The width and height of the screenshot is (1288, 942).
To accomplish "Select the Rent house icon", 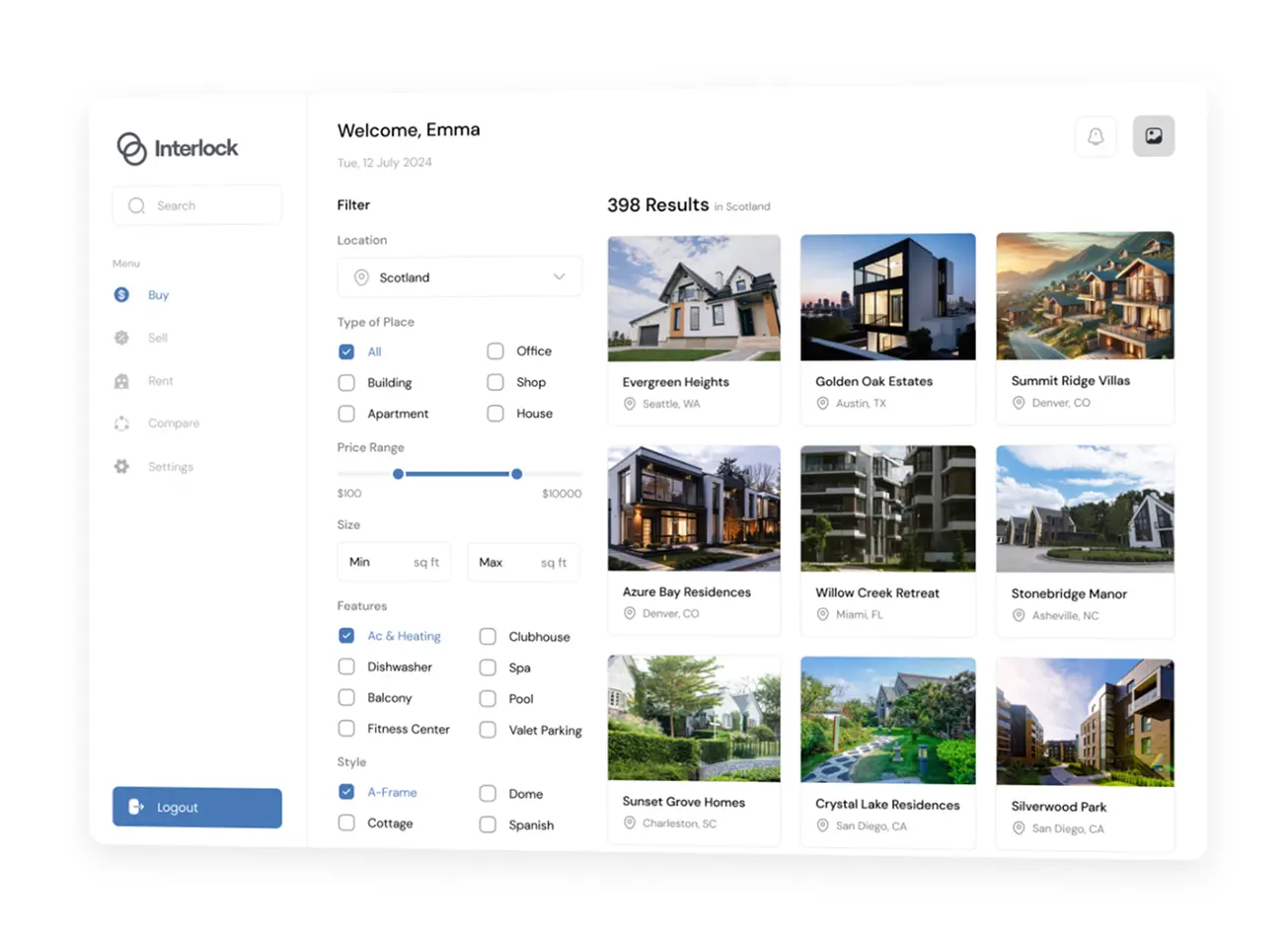I will [120, 380].
